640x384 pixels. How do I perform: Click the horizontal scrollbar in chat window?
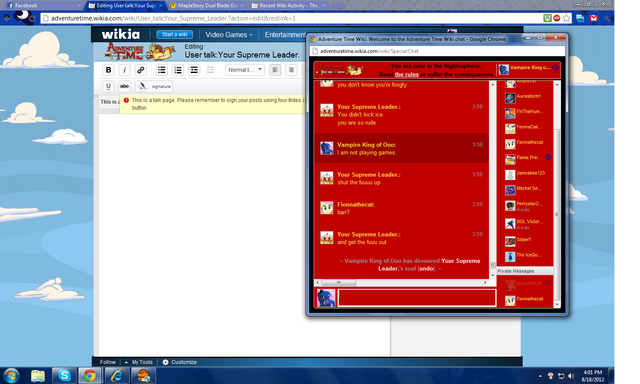pyautogui.click(x=401, y=282)
